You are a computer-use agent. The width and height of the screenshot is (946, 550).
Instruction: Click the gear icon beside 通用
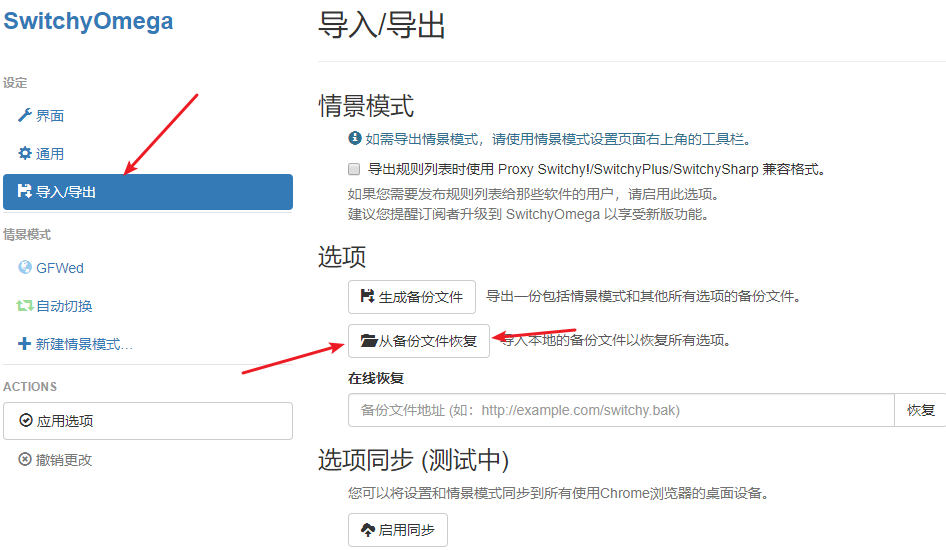coord(25,153)
